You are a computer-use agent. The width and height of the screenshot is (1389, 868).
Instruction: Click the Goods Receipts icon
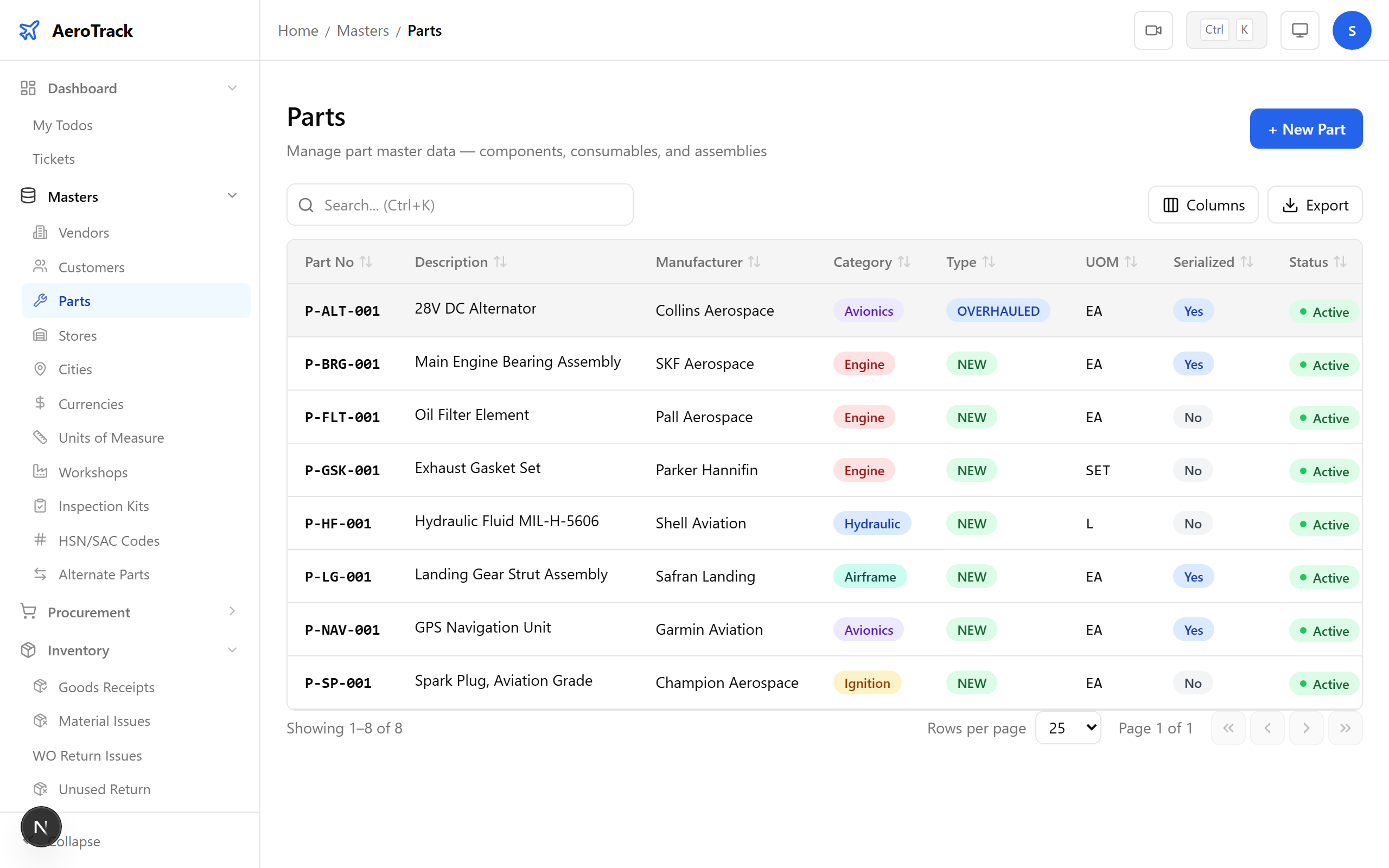(x=40, y=687)
